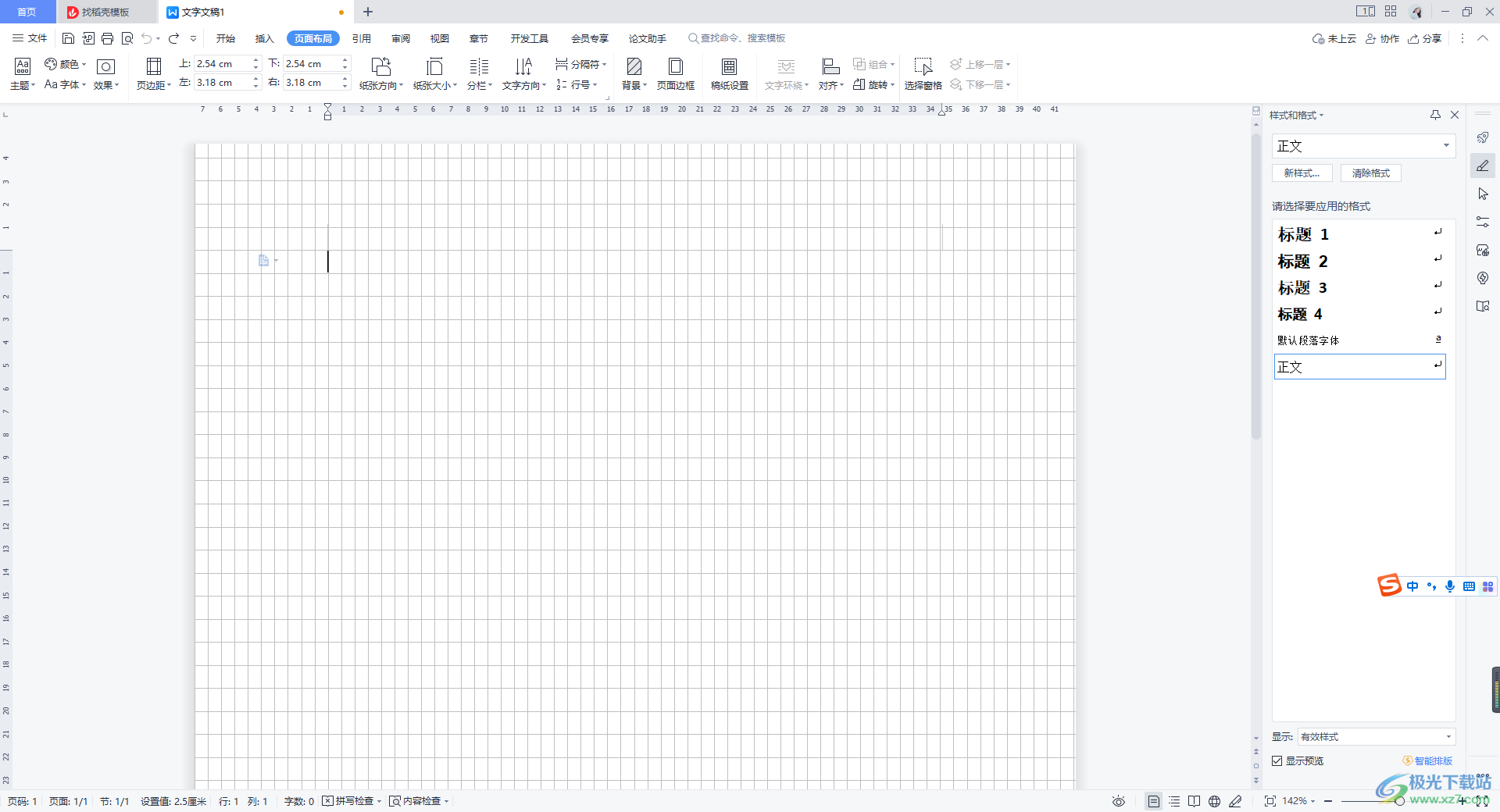Click the 清除格式 button
1500x812 pixels.
(1371, 173)
